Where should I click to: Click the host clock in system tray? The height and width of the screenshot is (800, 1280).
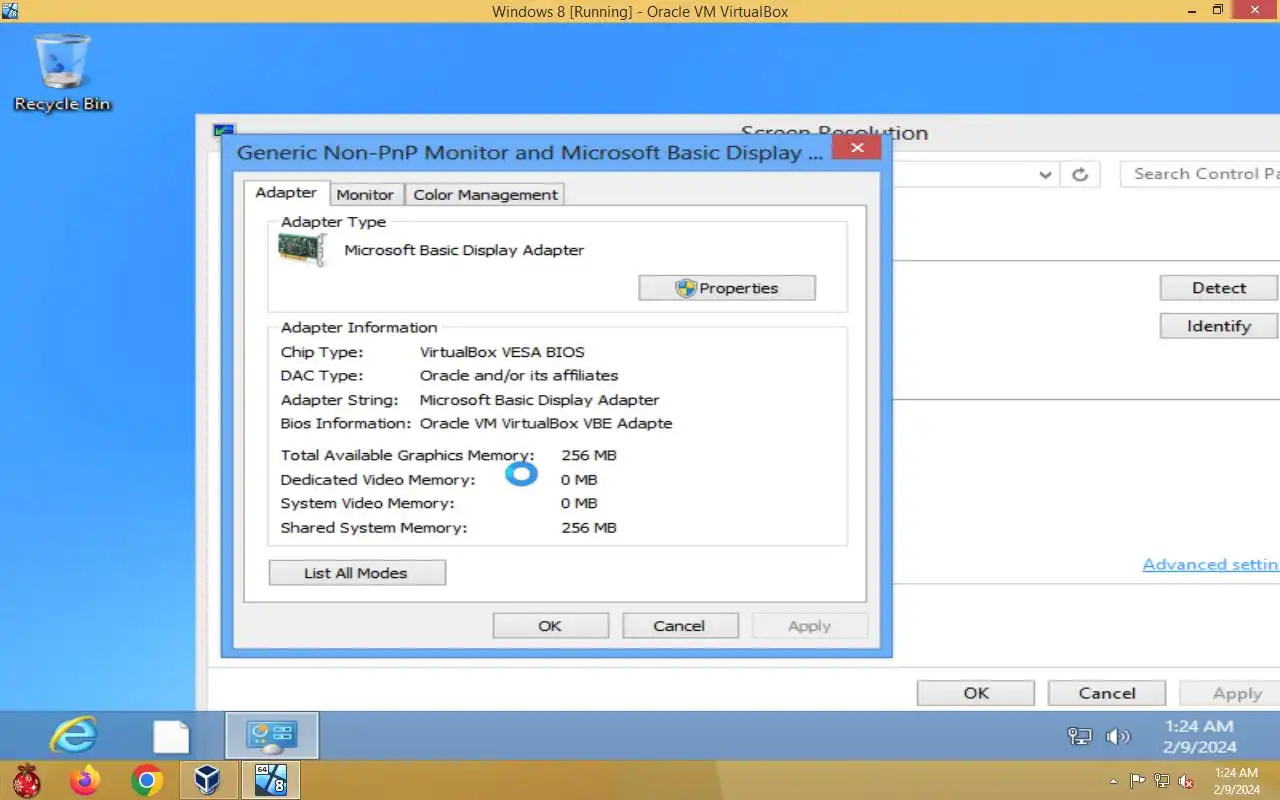pos(1236,781)
